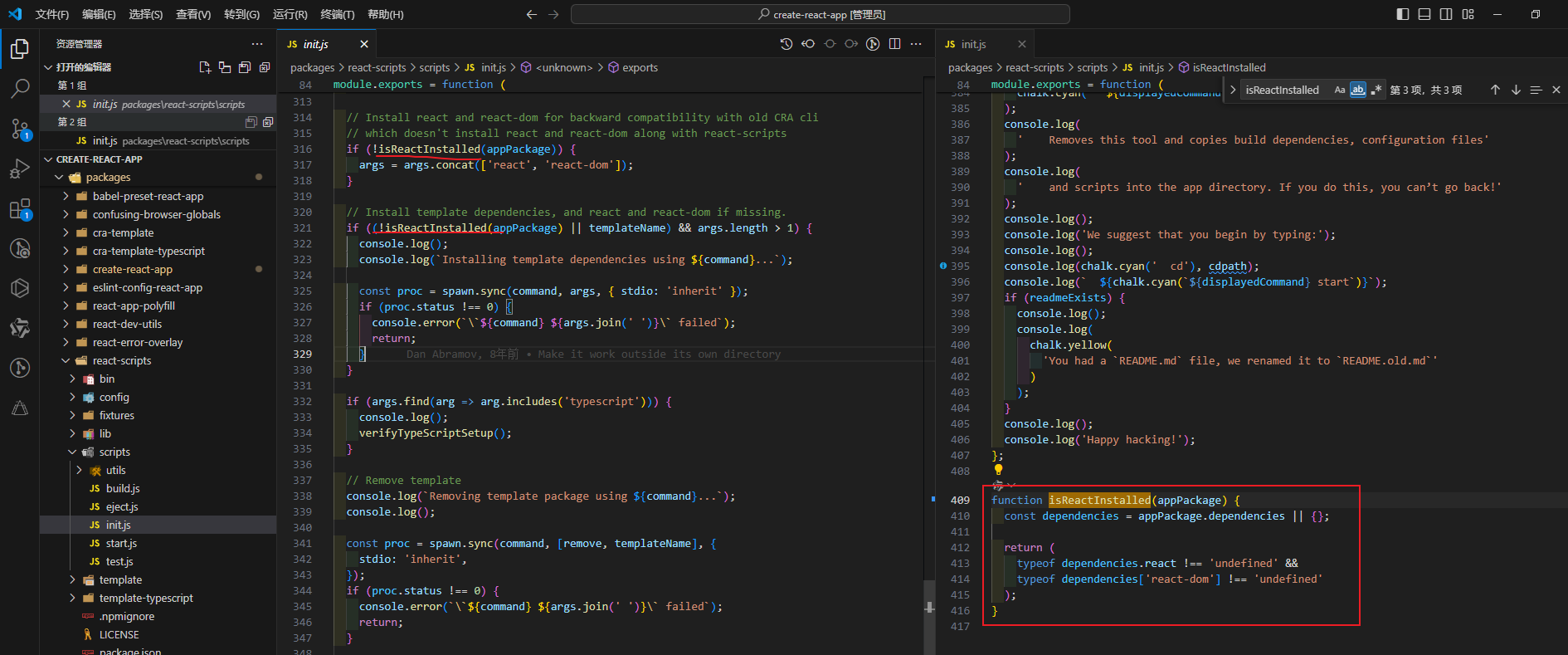The width and height of the screenshot is (1568, 655).
Task: Open the 文件(F) menu
Action: [52, 14]
